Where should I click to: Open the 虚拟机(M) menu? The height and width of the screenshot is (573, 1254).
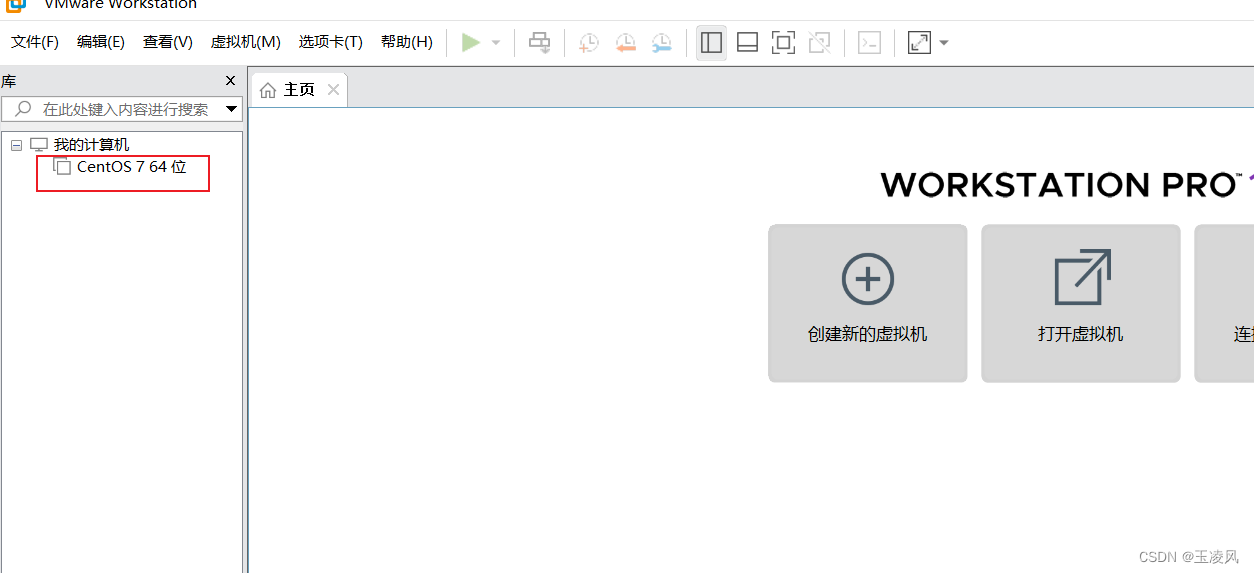click(246, 42)
